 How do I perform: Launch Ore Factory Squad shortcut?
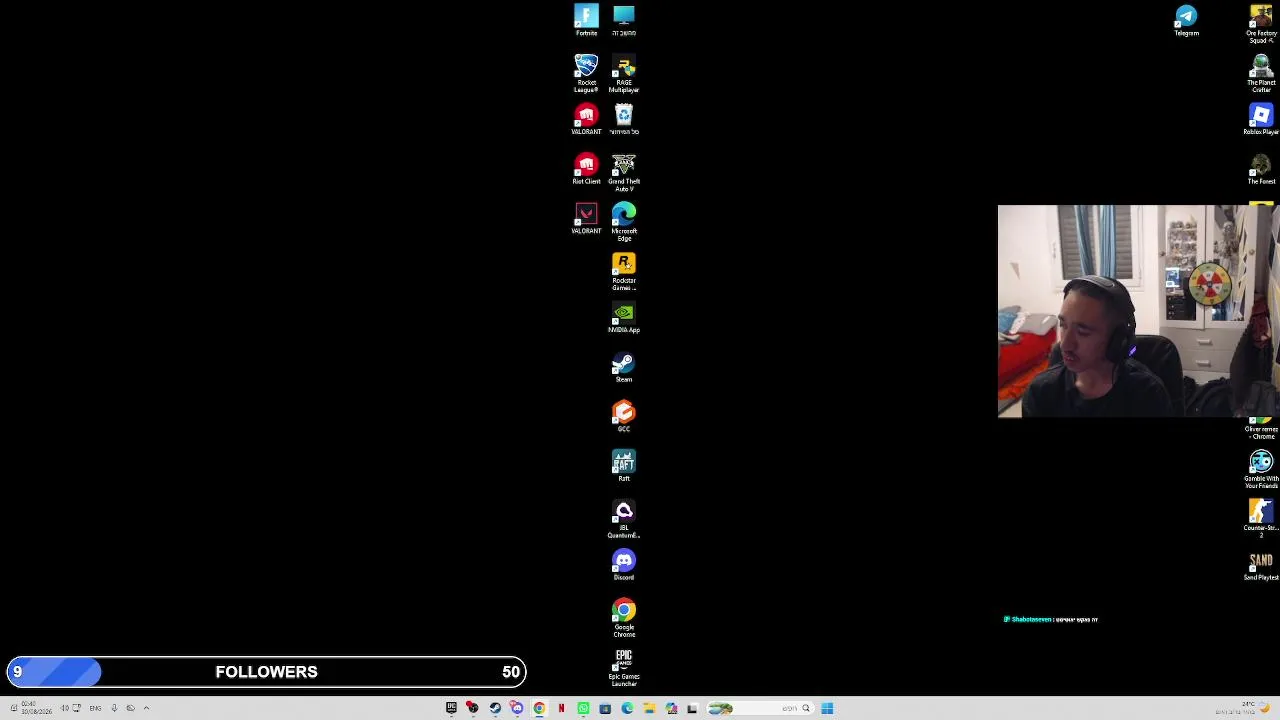coord(1261,24)
